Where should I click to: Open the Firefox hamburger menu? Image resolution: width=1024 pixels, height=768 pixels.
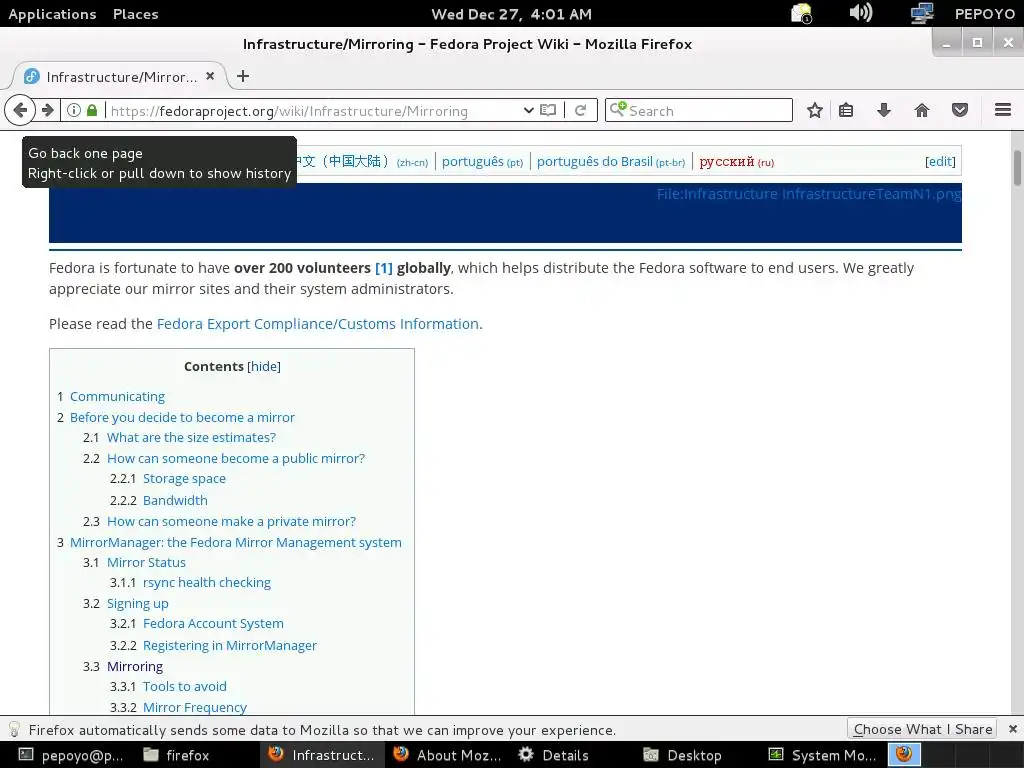(x=1002, y=110)
